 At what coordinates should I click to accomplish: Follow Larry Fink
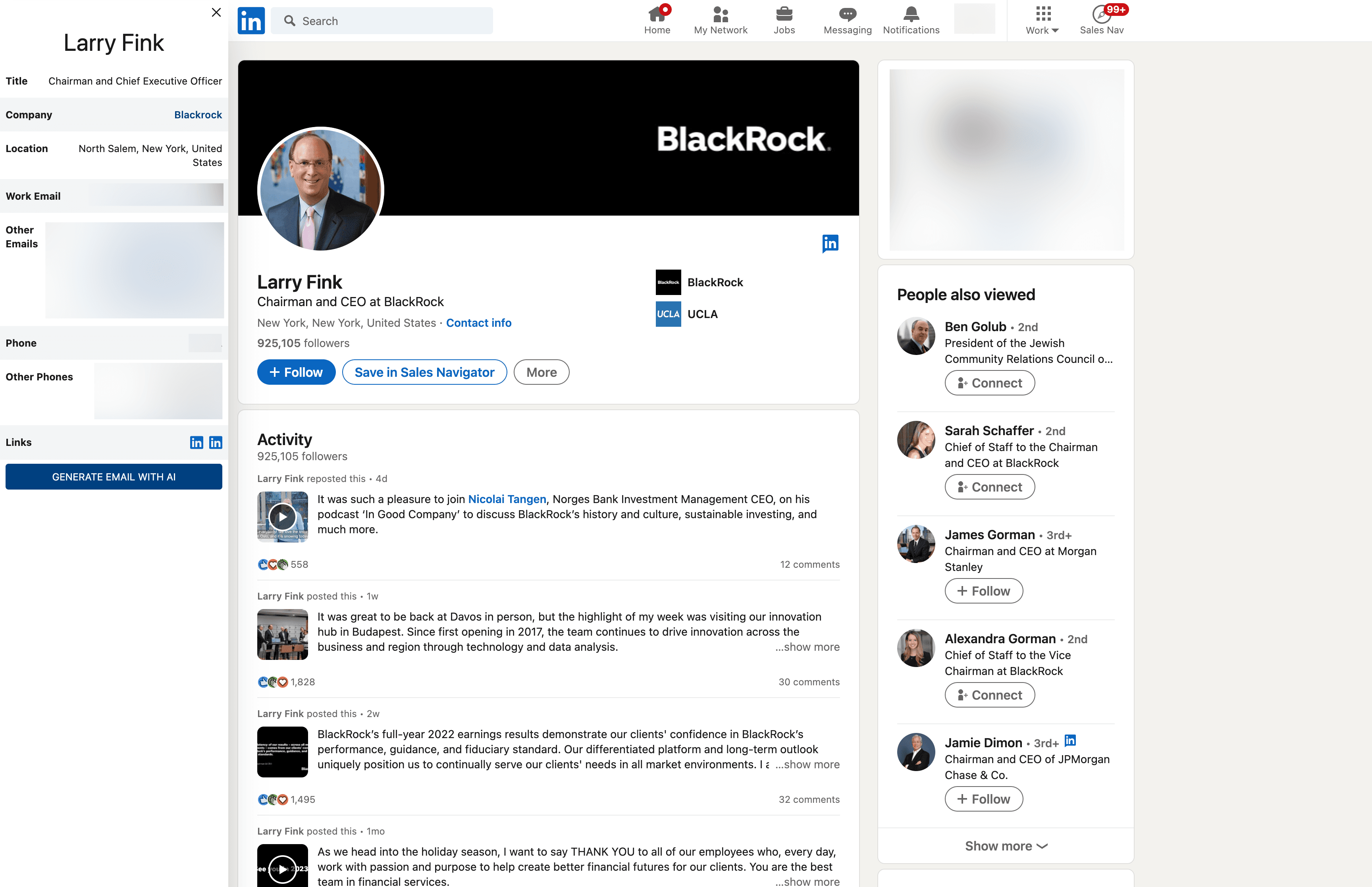tap(296, 372)
